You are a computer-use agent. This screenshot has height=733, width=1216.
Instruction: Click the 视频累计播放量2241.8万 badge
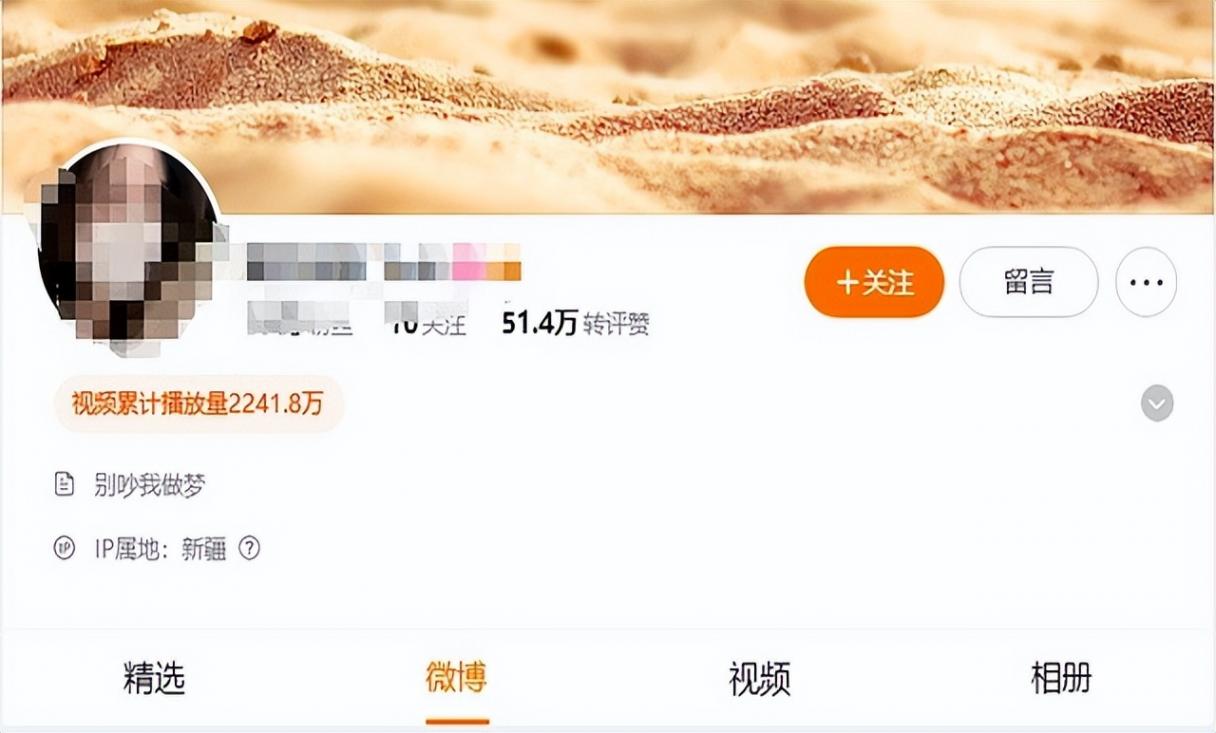pos(198,404)
